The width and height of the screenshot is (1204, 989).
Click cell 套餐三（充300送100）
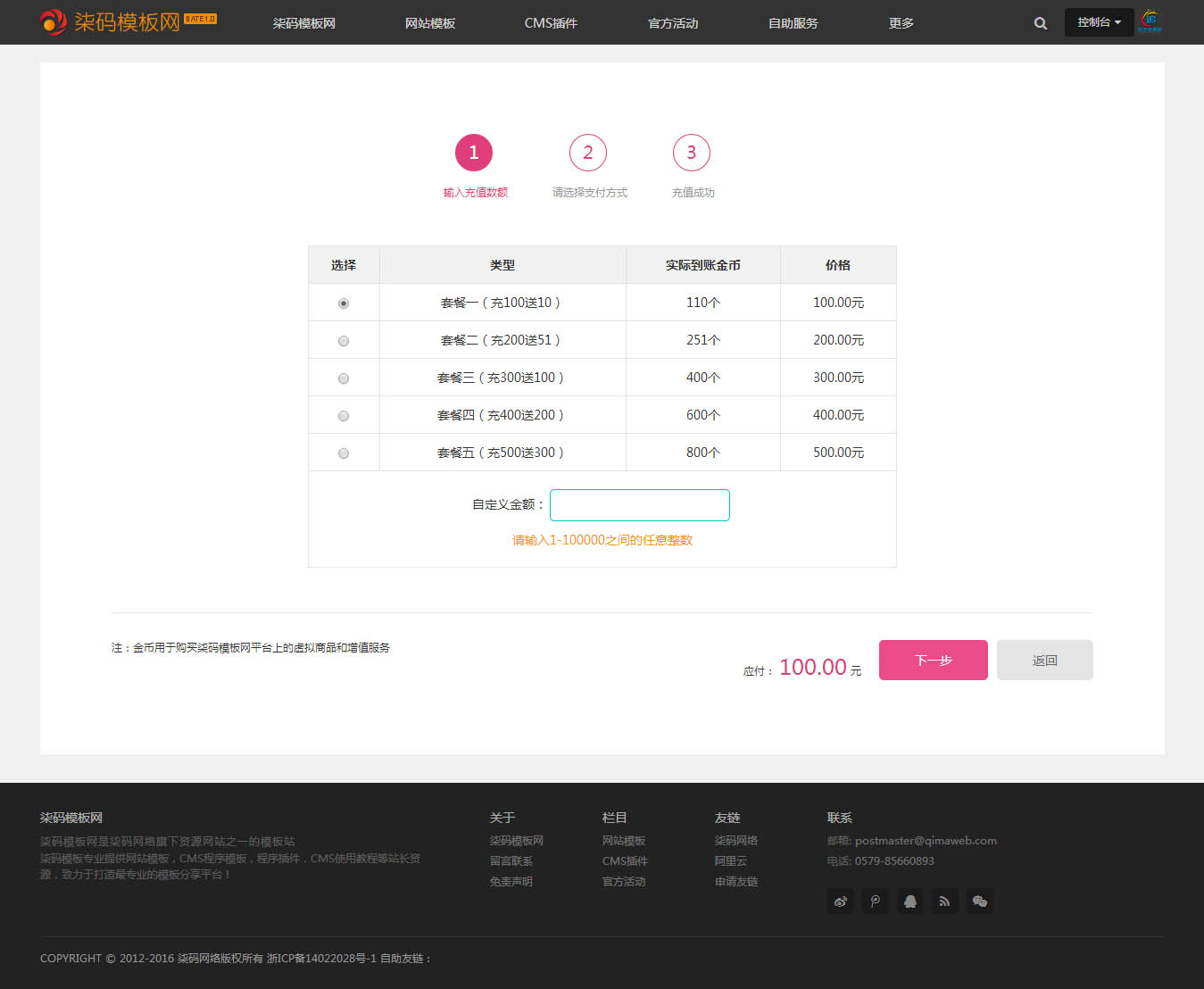pos(501,378)
